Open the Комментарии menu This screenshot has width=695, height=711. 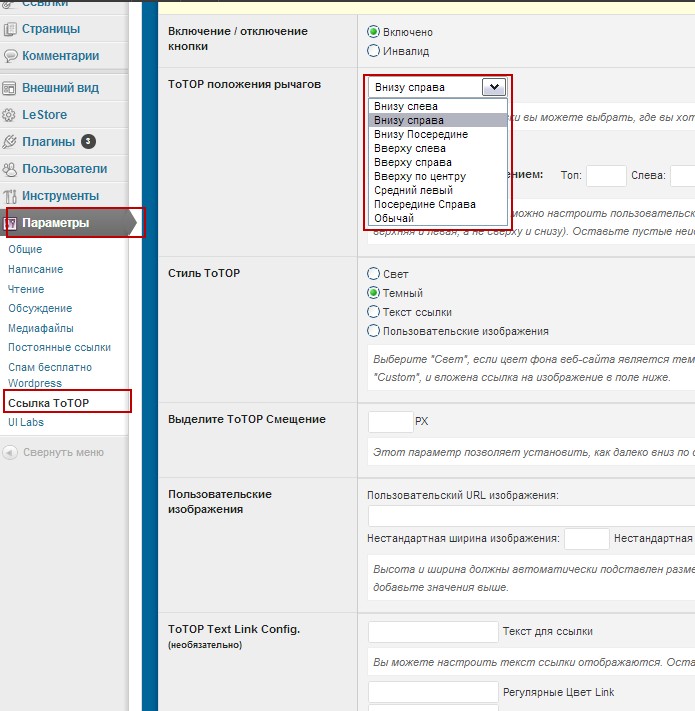[60, 56]
